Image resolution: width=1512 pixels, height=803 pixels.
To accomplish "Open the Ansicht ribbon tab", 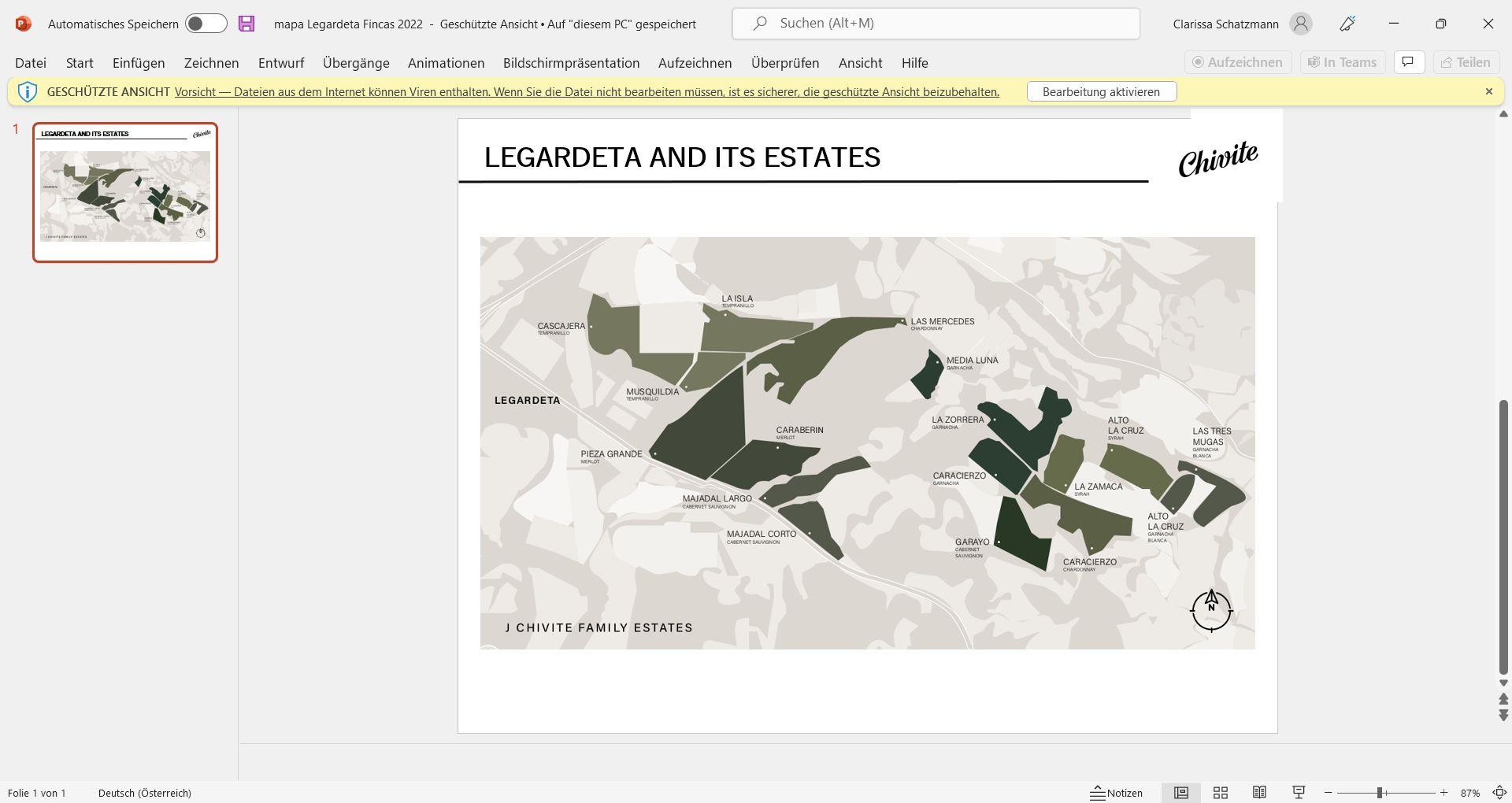I will [x=860, y=63].
